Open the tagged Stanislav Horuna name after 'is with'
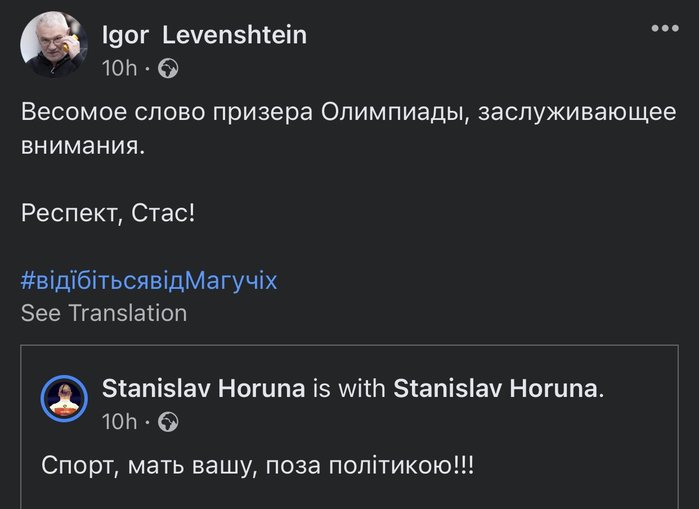The image size is (699, 509). 495,388
